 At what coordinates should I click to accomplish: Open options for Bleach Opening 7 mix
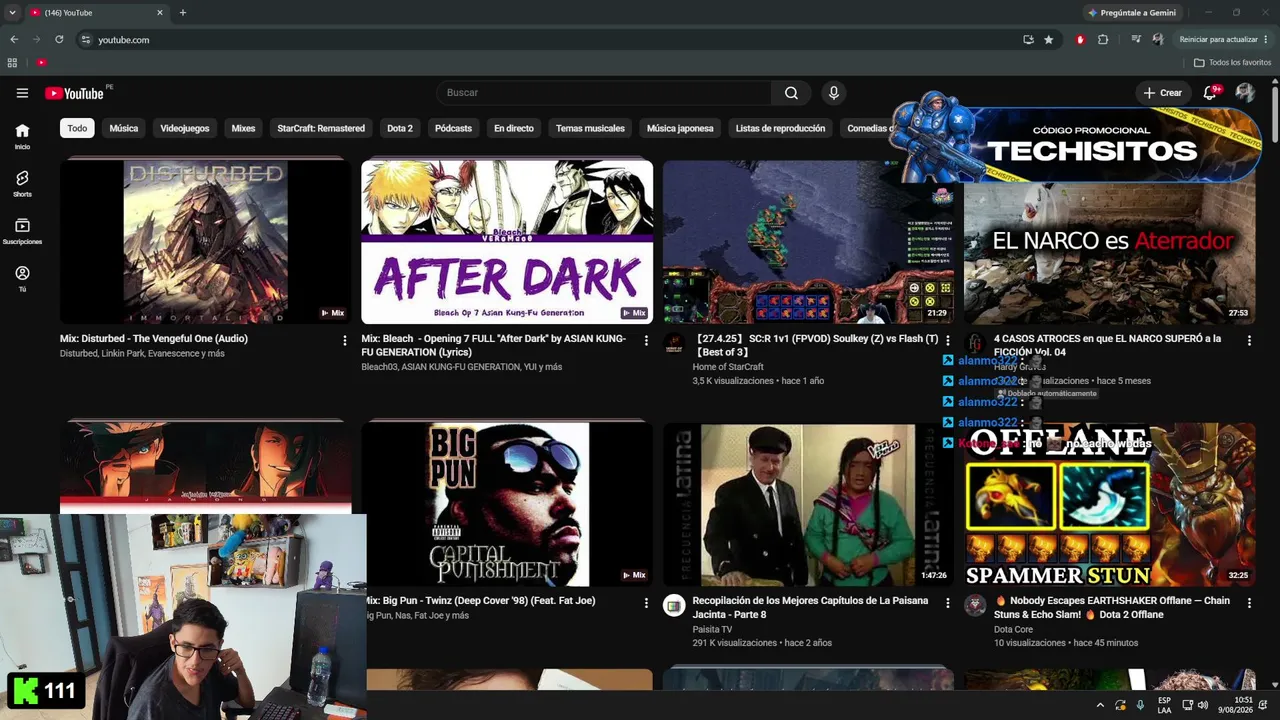tap(646, 340)
